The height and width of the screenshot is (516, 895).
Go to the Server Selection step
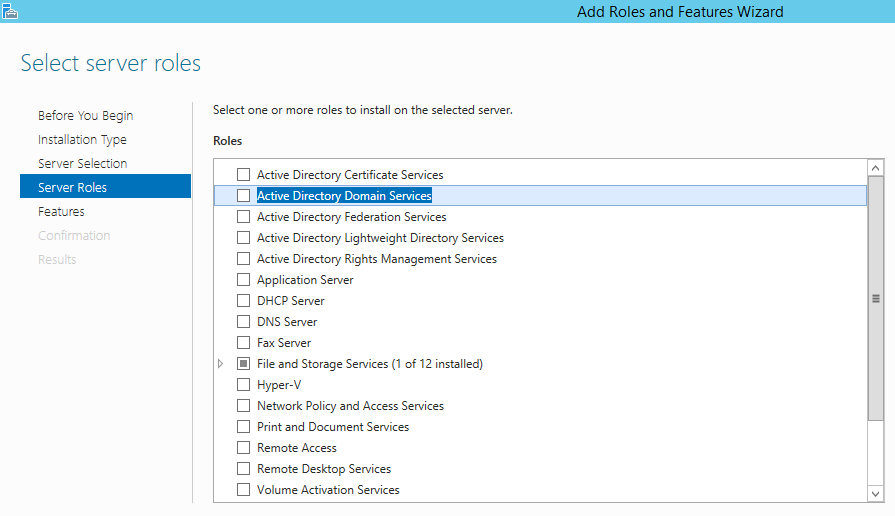coord(82,163)
